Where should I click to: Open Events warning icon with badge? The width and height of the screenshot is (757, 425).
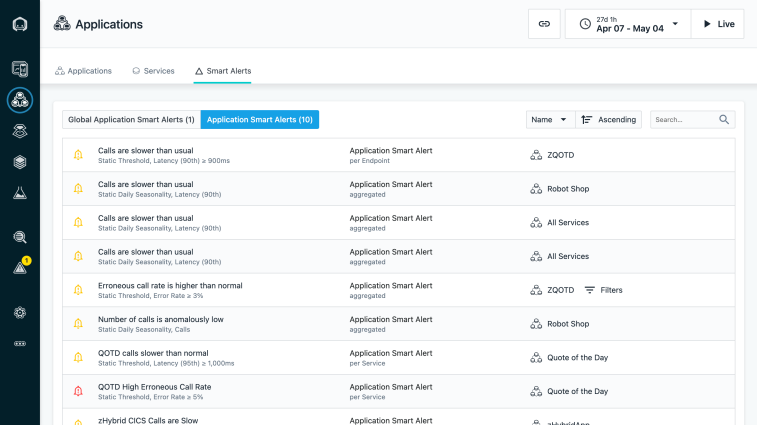click(21, 266)
